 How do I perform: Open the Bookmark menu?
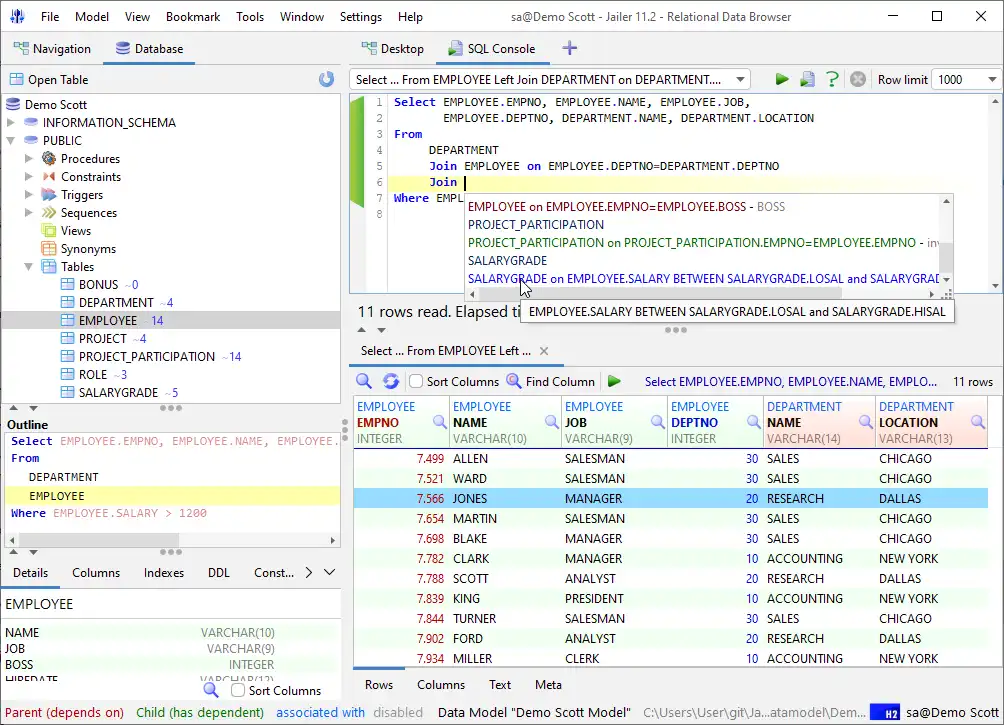(x=193, y=17)
